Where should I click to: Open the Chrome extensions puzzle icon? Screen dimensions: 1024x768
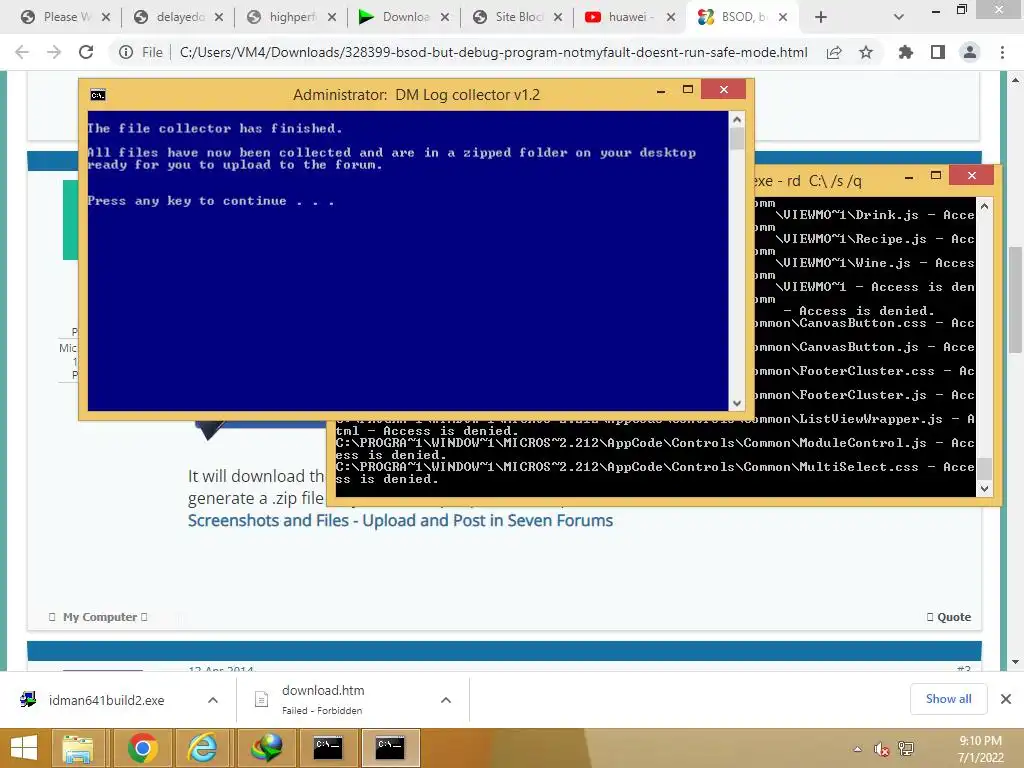tap(906, 52)
